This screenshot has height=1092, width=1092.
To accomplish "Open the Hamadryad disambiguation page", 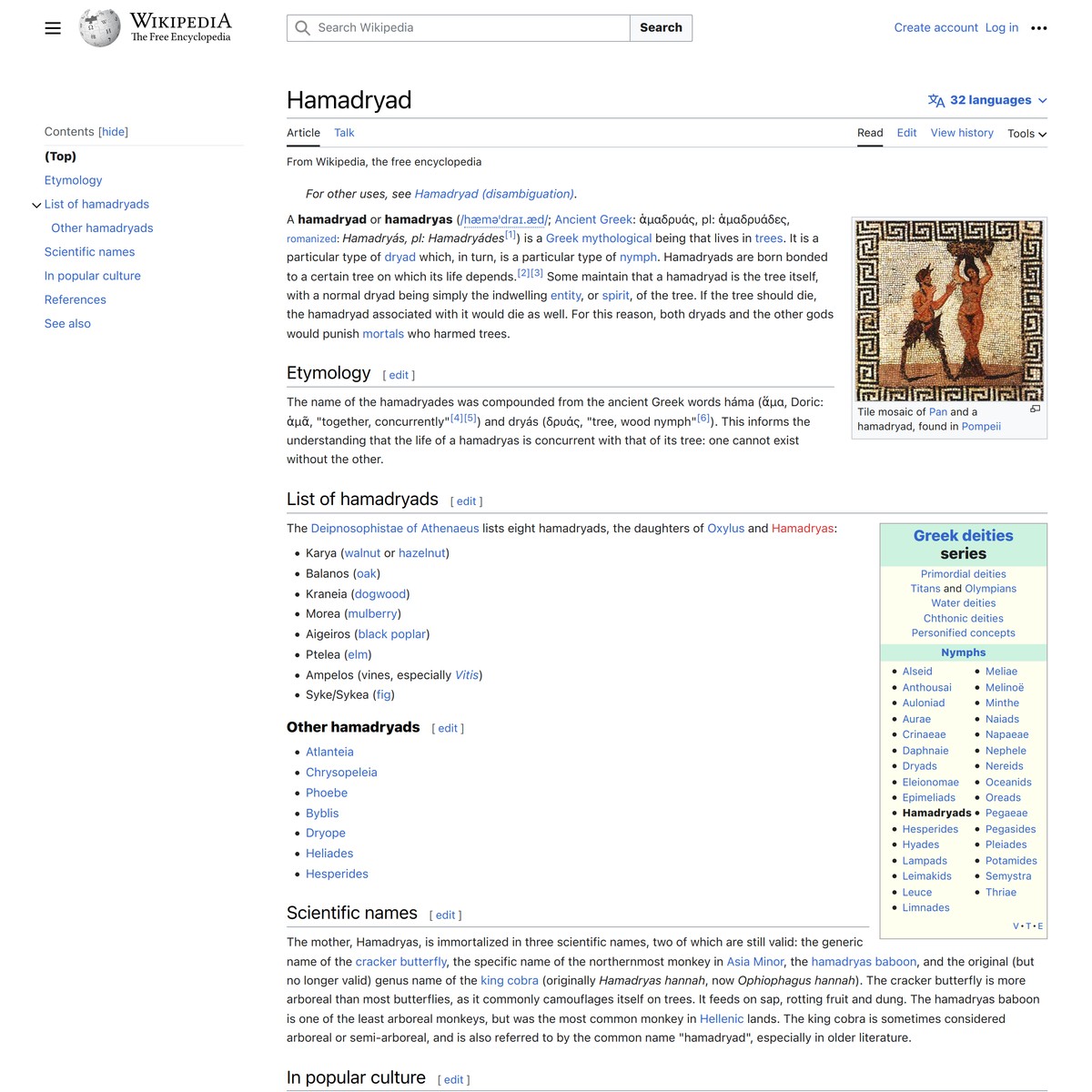I will click(494, 194).
